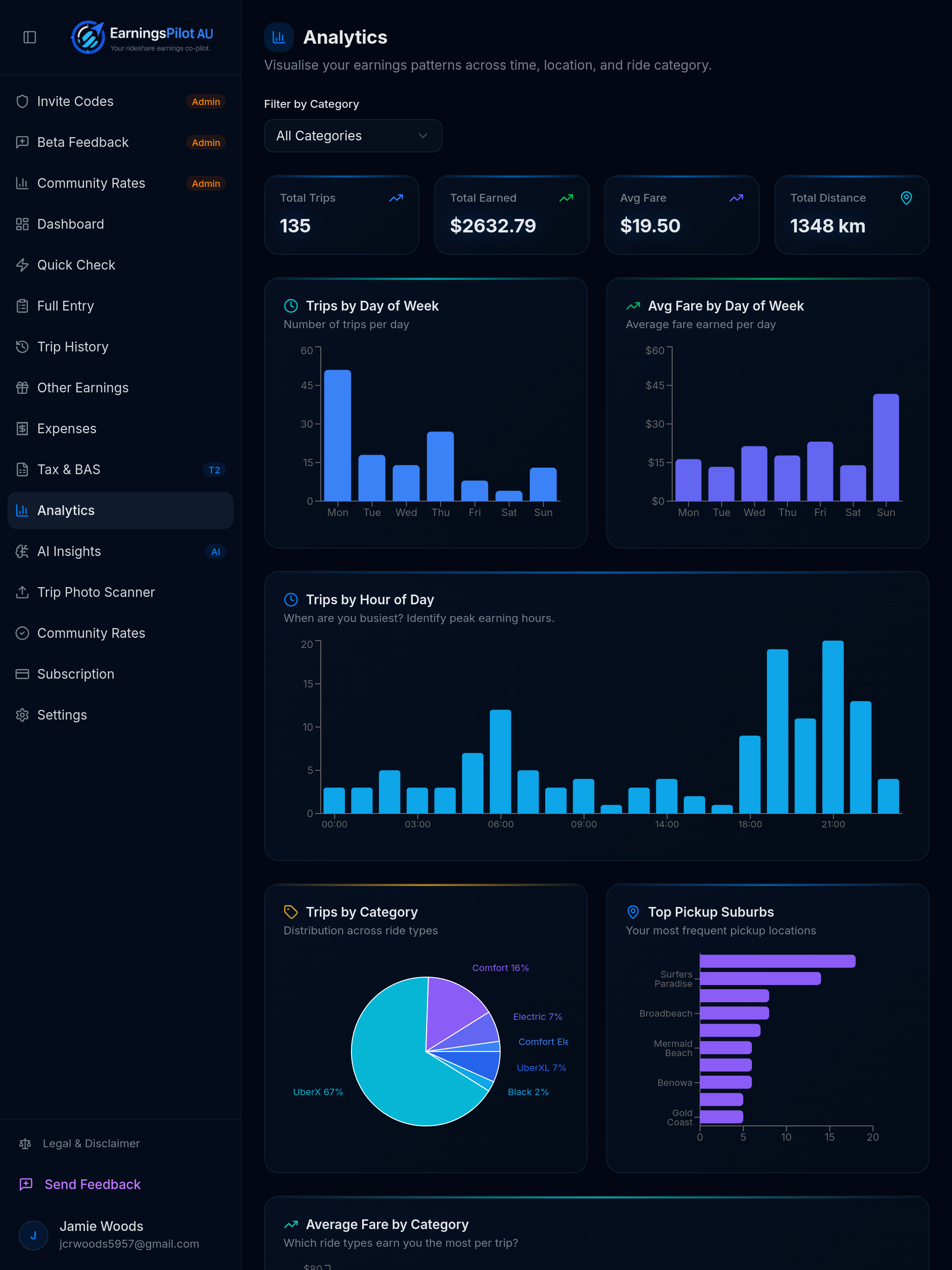This screenshot has height=1270, width=952.
Task: Open AI Insights section
Action: (x=120, y=551)
